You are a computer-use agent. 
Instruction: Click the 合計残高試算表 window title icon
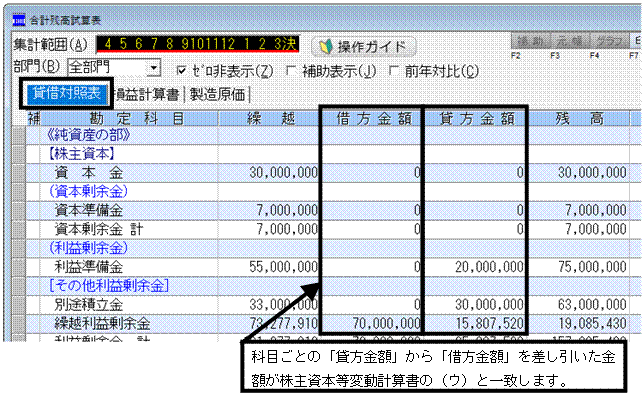click(x=19, y=20)
